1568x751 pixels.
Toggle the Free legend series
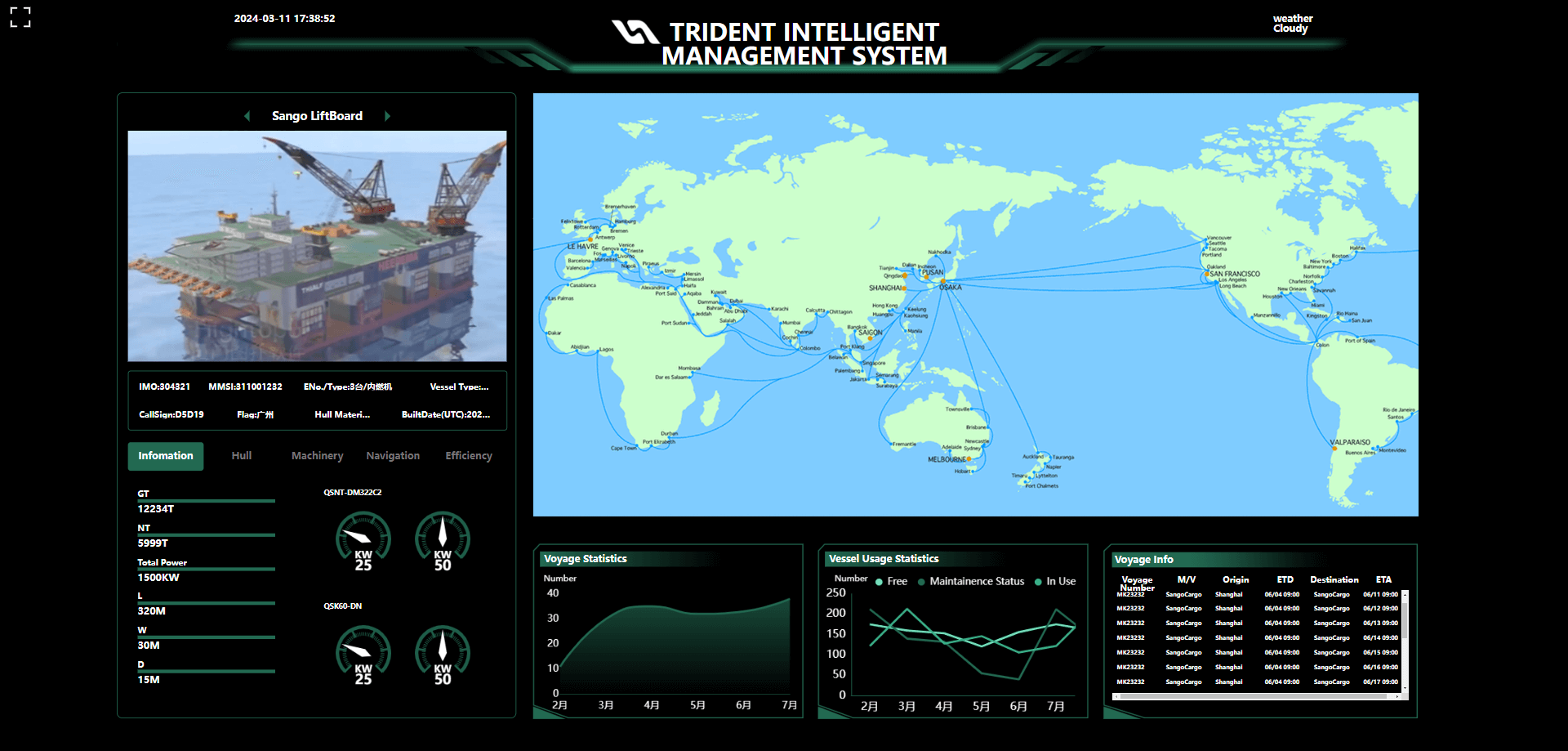(891, 582)
